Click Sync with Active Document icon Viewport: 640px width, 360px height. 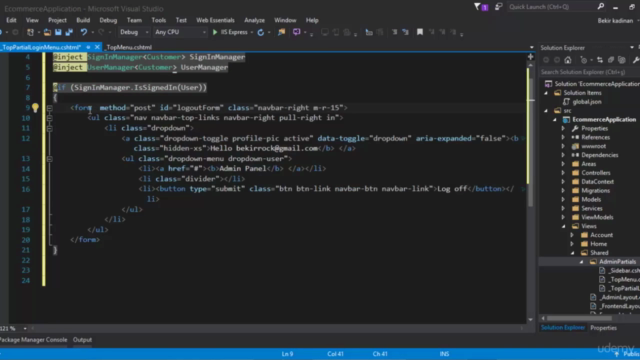pos(600,60)
